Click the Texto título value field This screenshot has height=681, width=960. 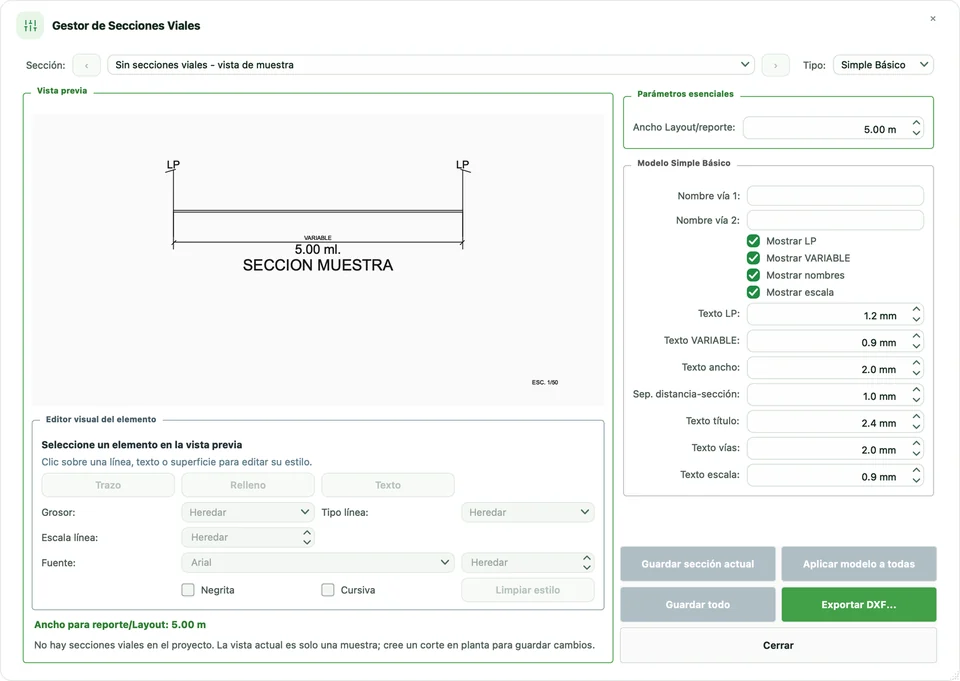click(x=835, y=423)
